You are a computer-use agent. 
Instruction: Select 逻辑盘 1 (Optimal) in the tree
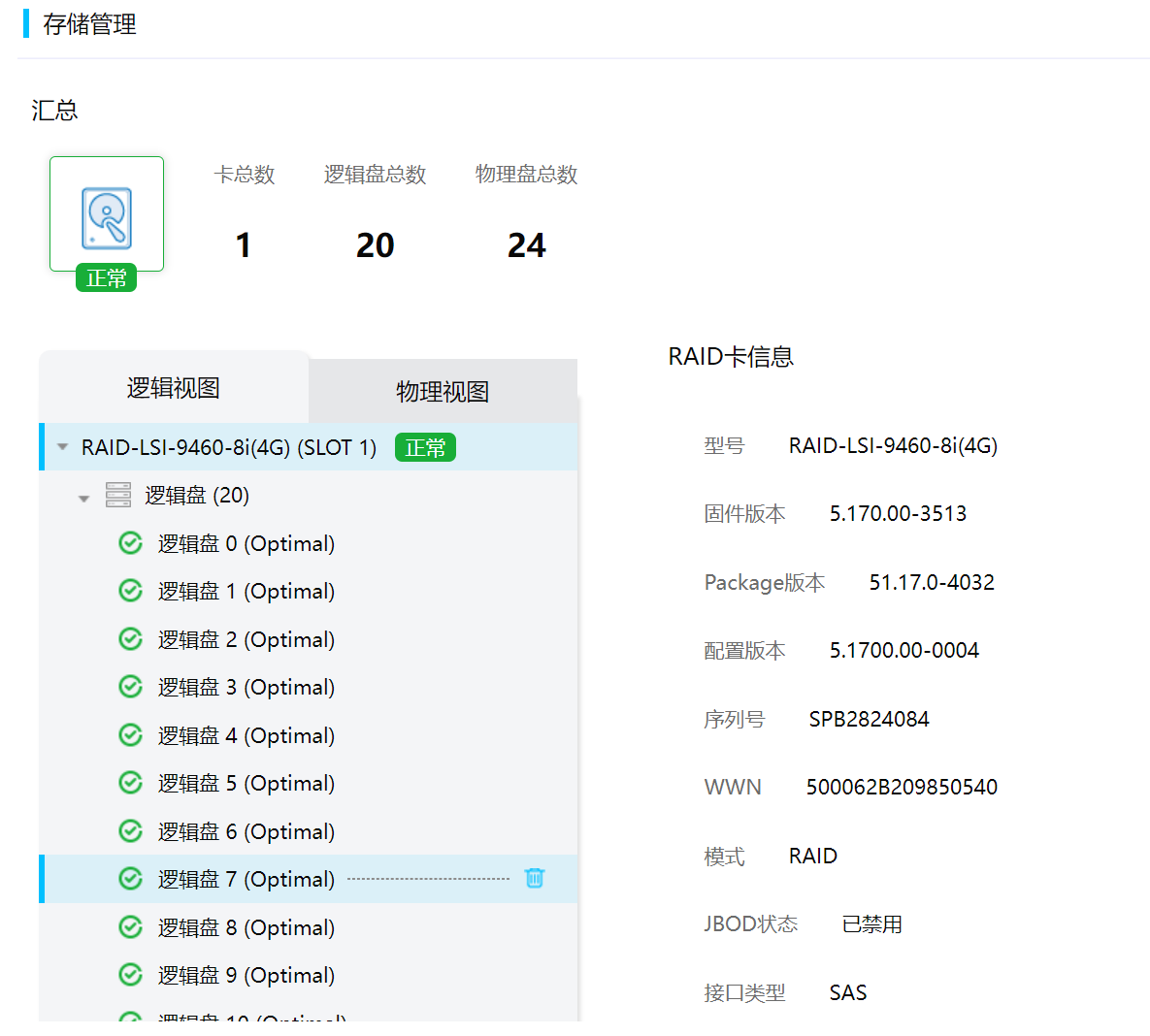pyautogui.click(x=246, y=592)
